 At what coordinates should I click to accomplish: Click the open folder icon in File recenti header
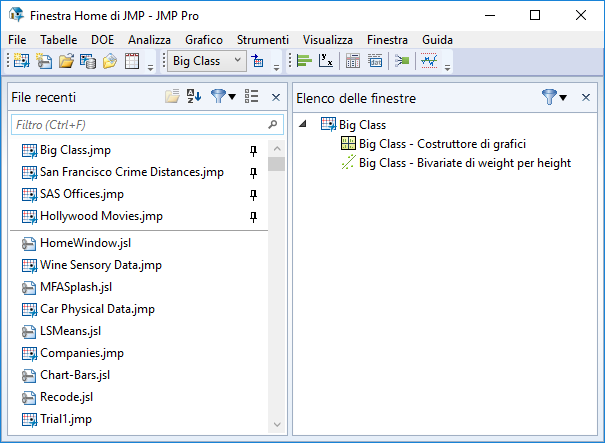point(172,97)
